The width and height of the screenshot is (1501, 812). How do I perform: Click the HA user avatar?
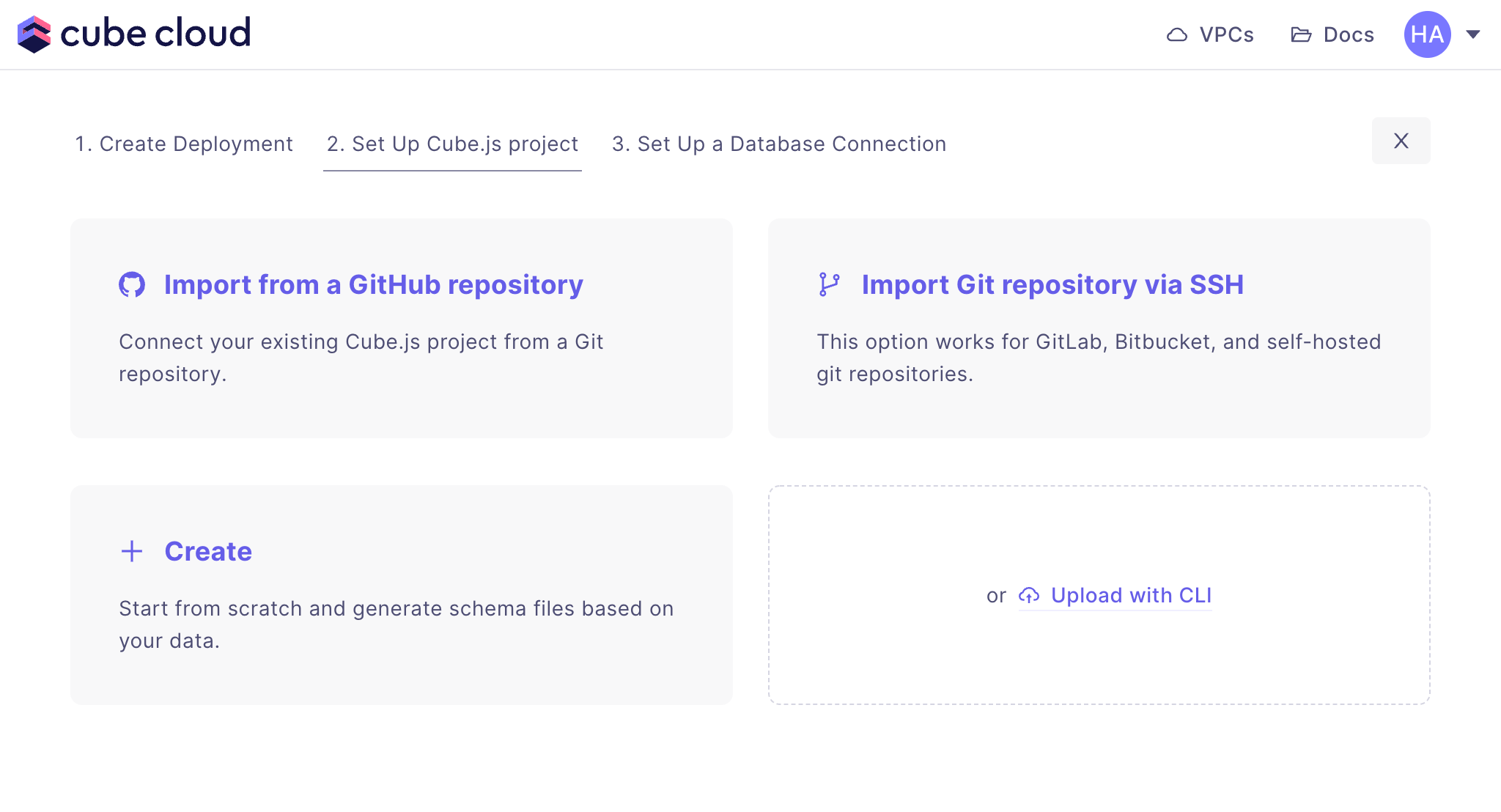click(x=1427, y=34)
